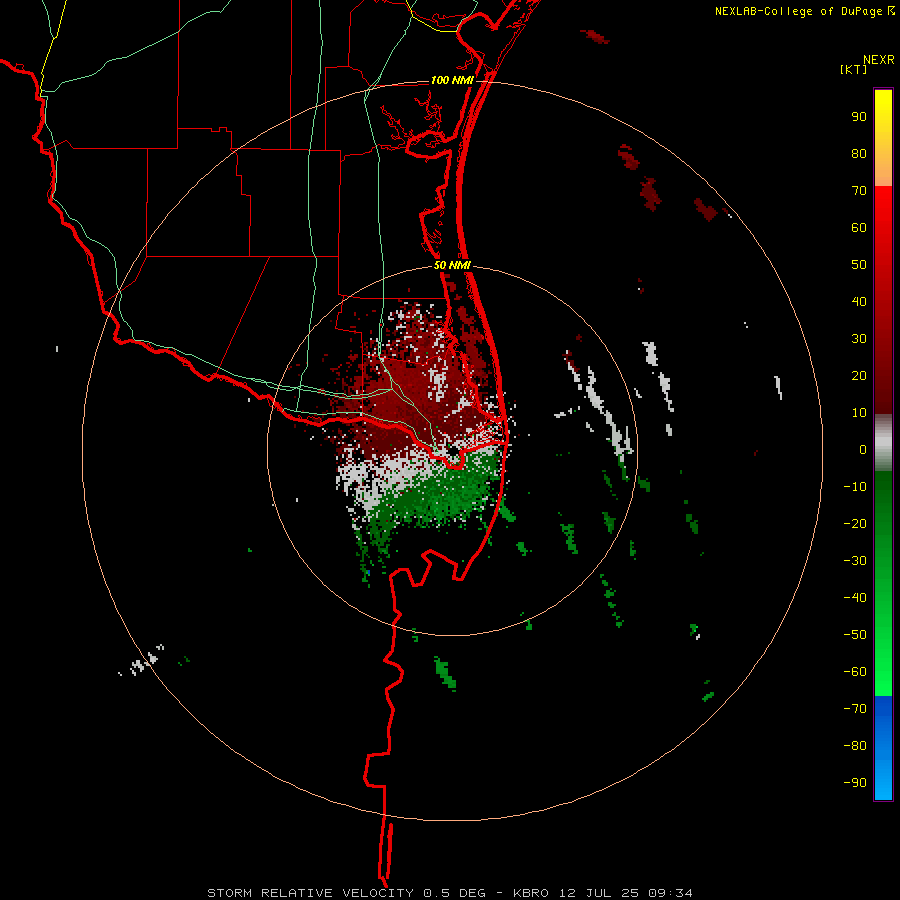Click the KBRO station identifier in caption
900x900 pixels.
coord(532,893)
